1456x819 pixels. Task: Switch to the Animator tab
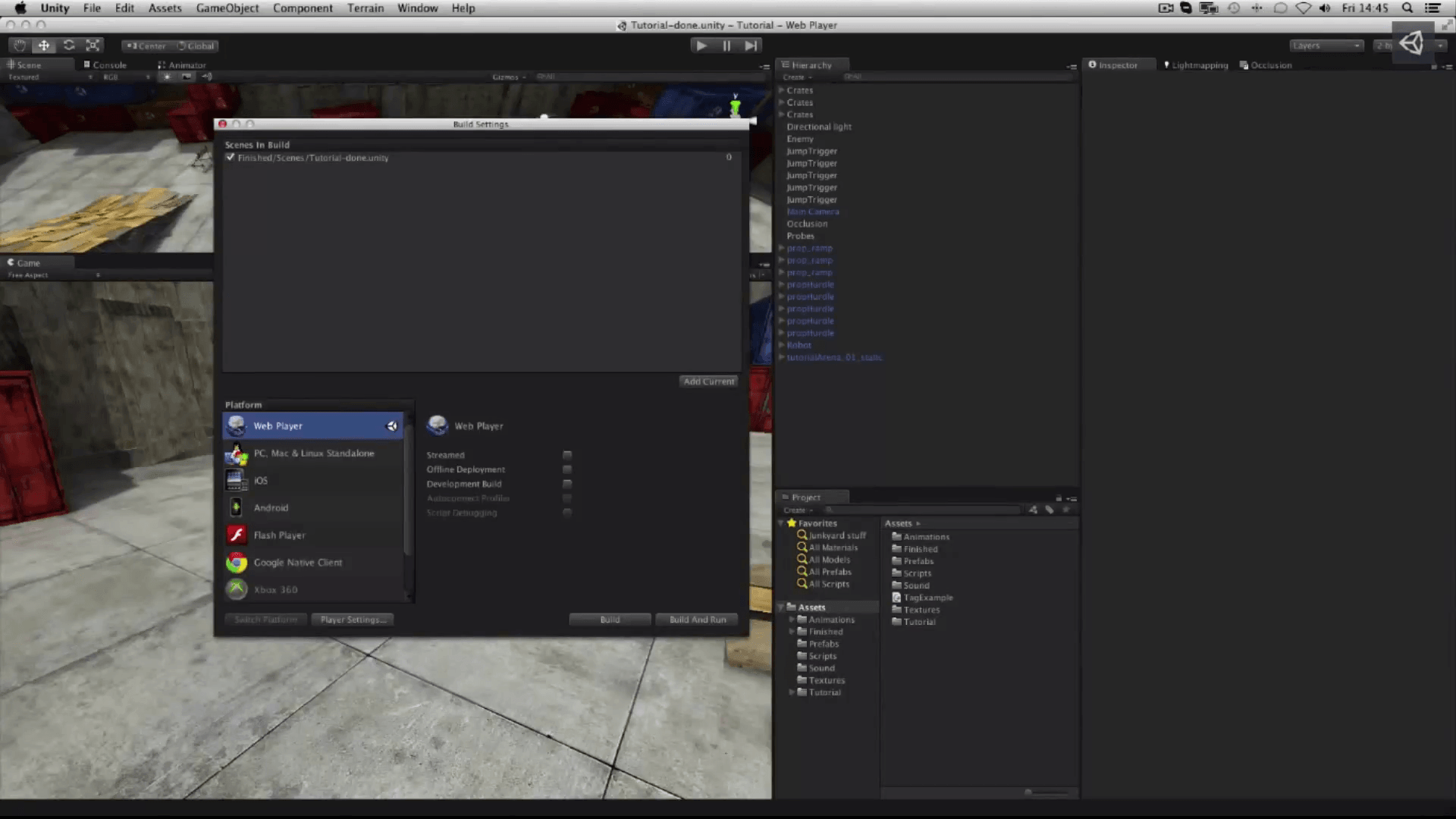(x=182, y=65)
